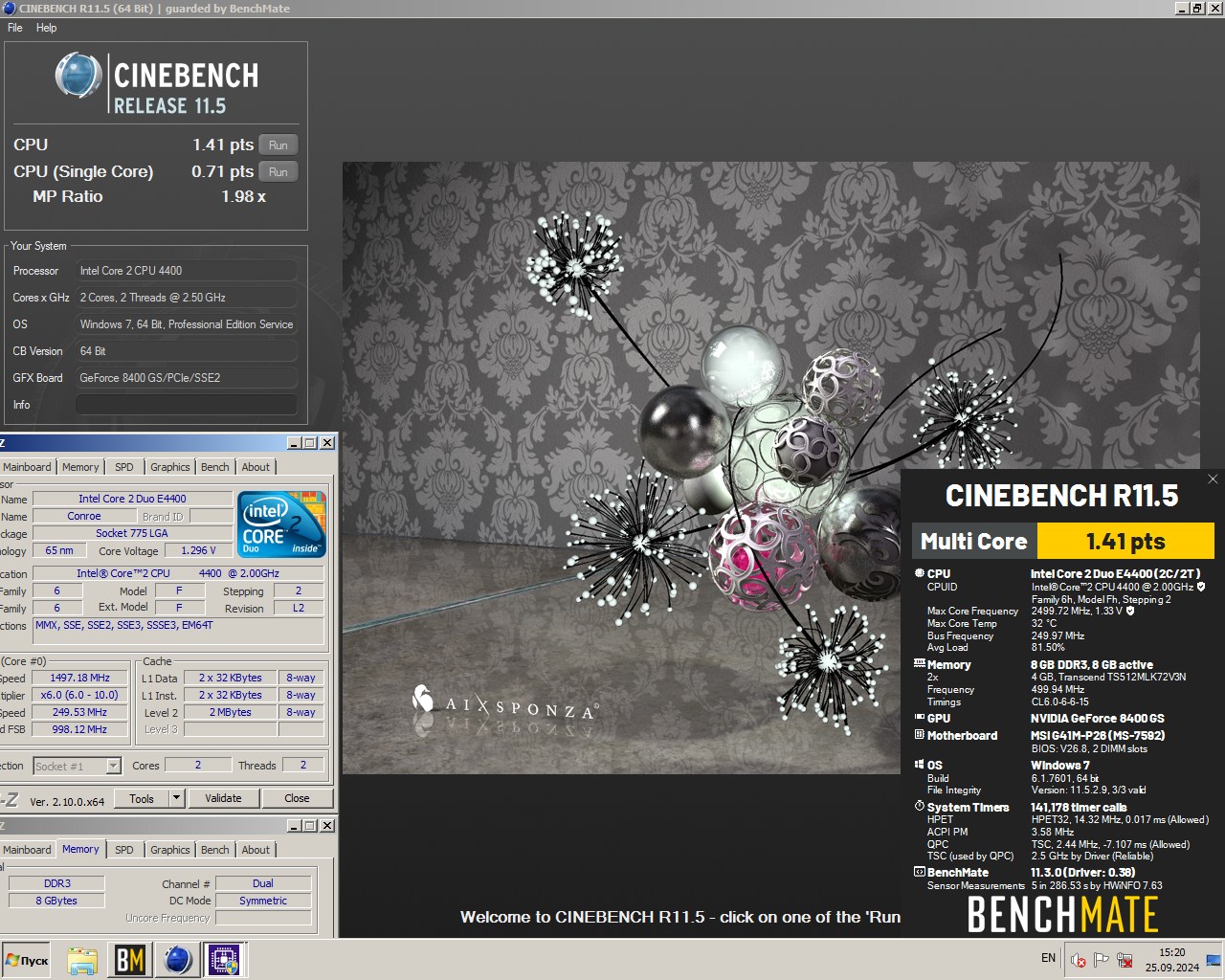Select Memory tab in lower CPU-Z window
1225x980 pixels.
point(80,849)
